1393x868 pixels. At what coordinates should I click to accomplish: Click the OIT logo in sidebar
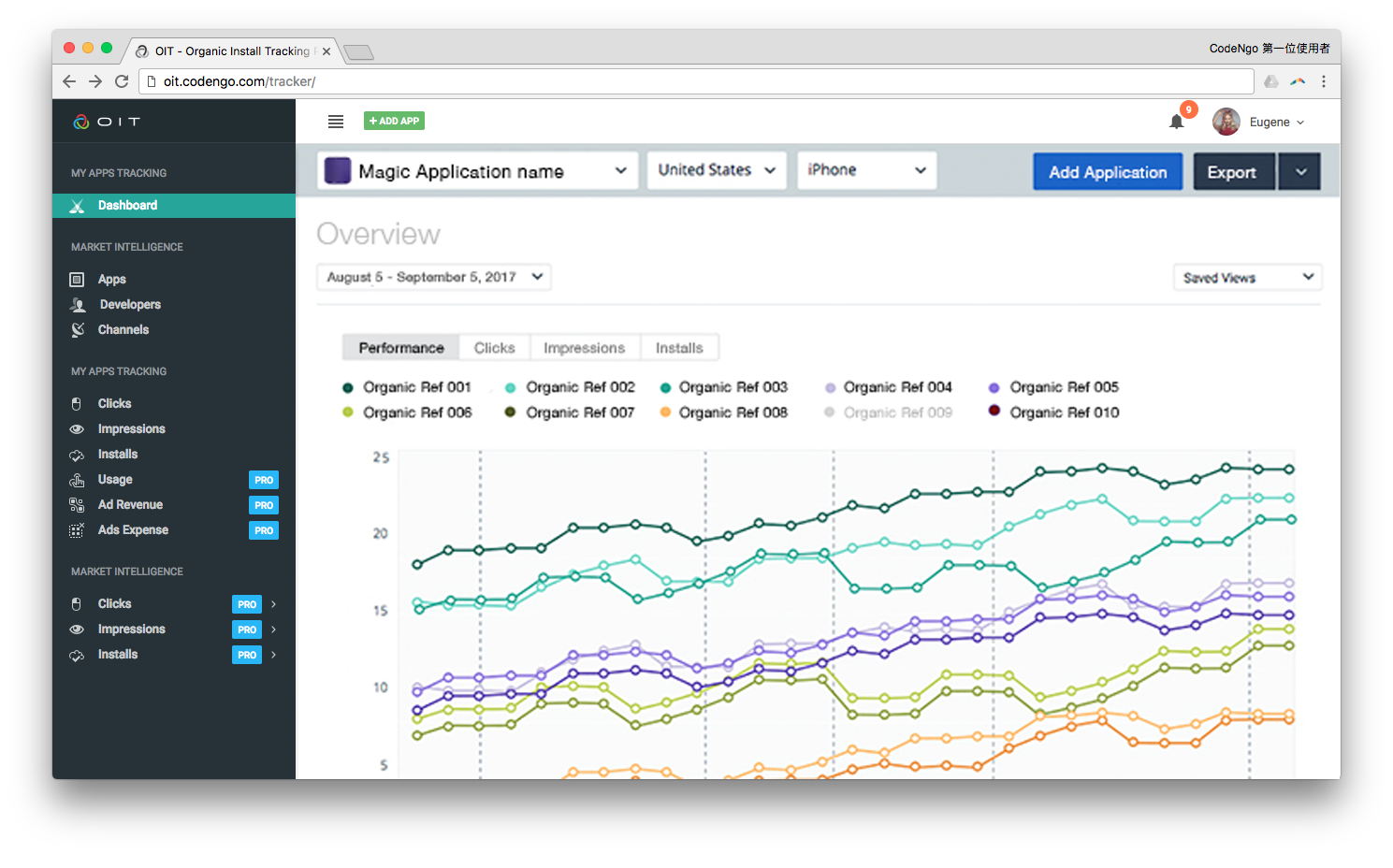click(107, 122)
